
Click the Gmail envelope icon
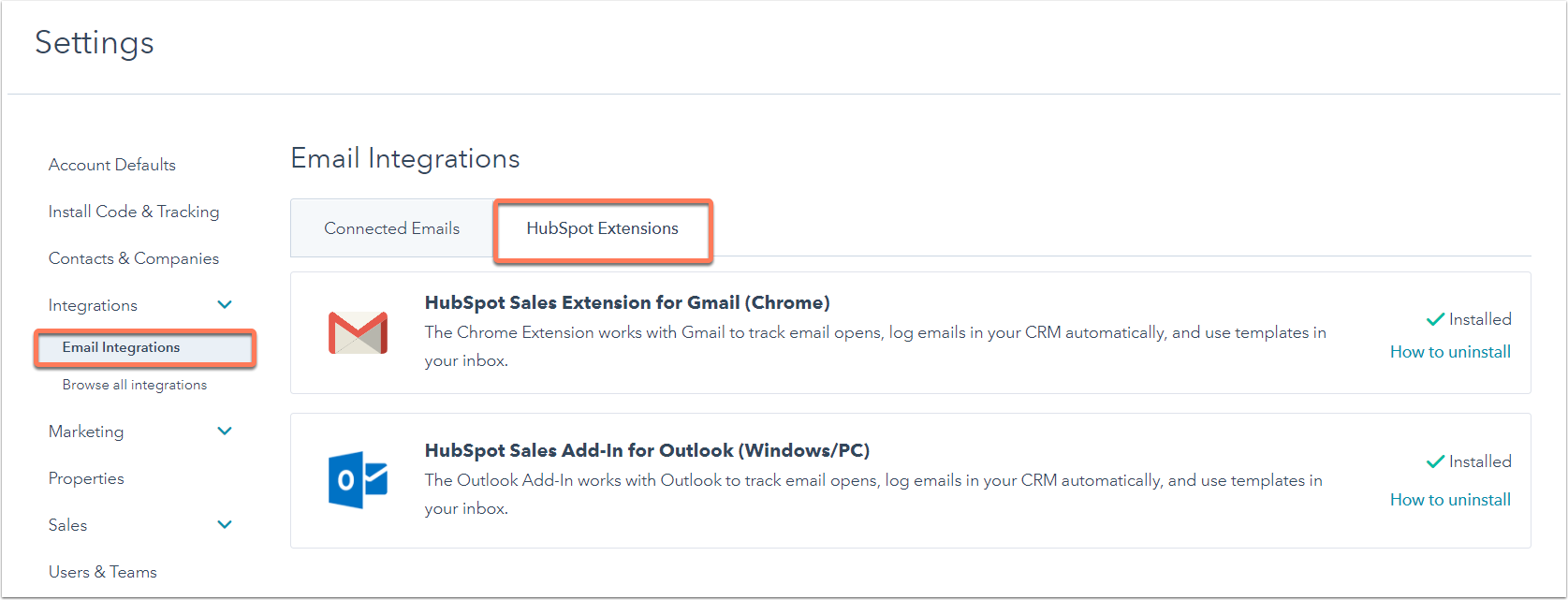[358, 333]
